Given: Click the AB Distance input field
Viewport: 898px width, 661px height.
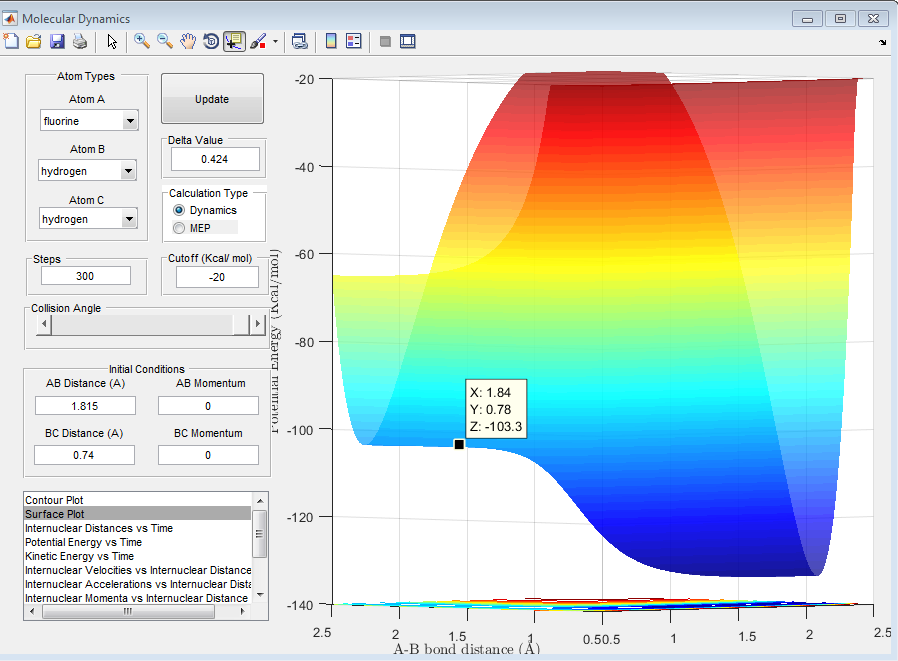Looking at the screenshot, I should pyautogui.click(x=85, y=405).
